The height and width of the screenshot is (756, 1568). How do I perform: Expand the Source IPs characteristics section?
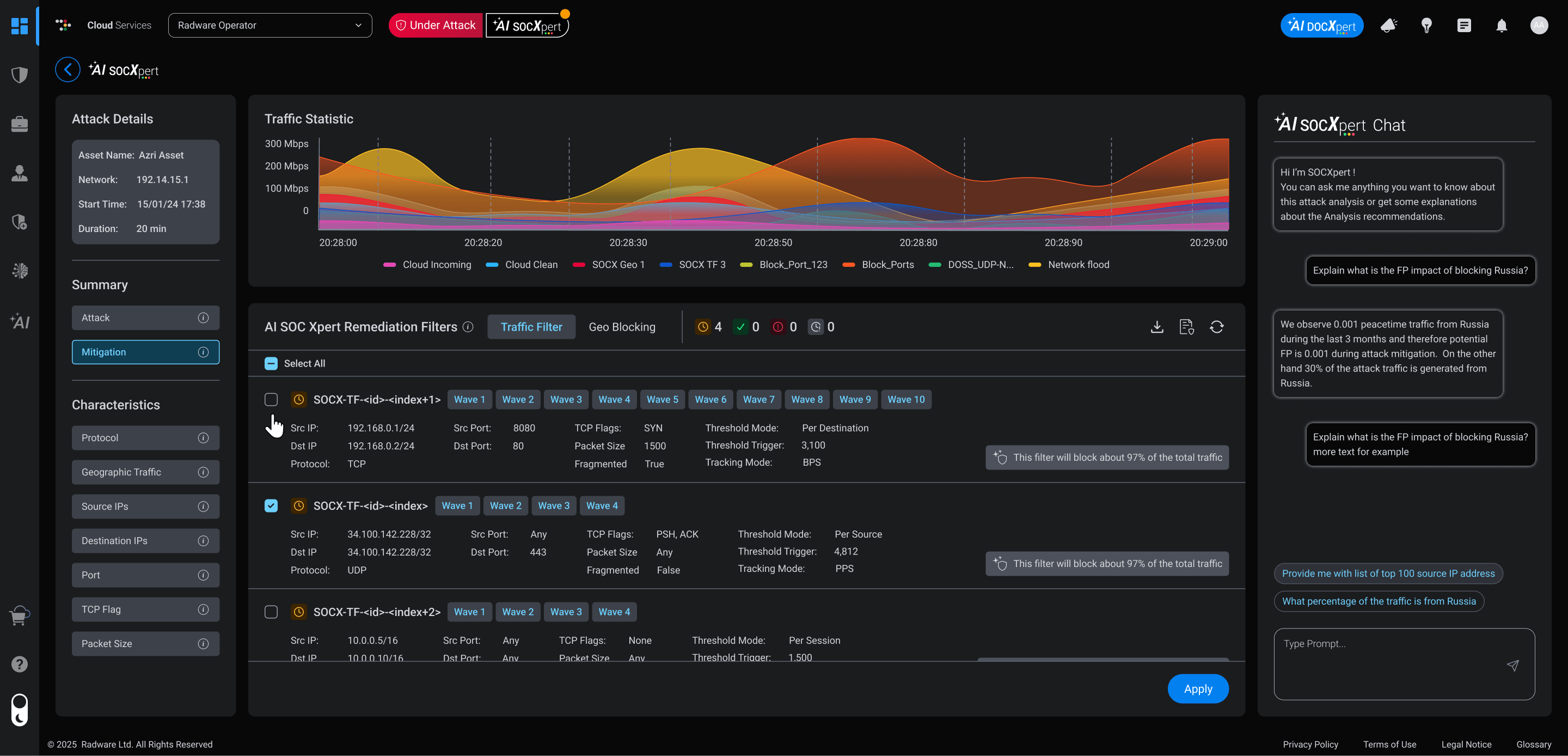[x=145, y=506]
